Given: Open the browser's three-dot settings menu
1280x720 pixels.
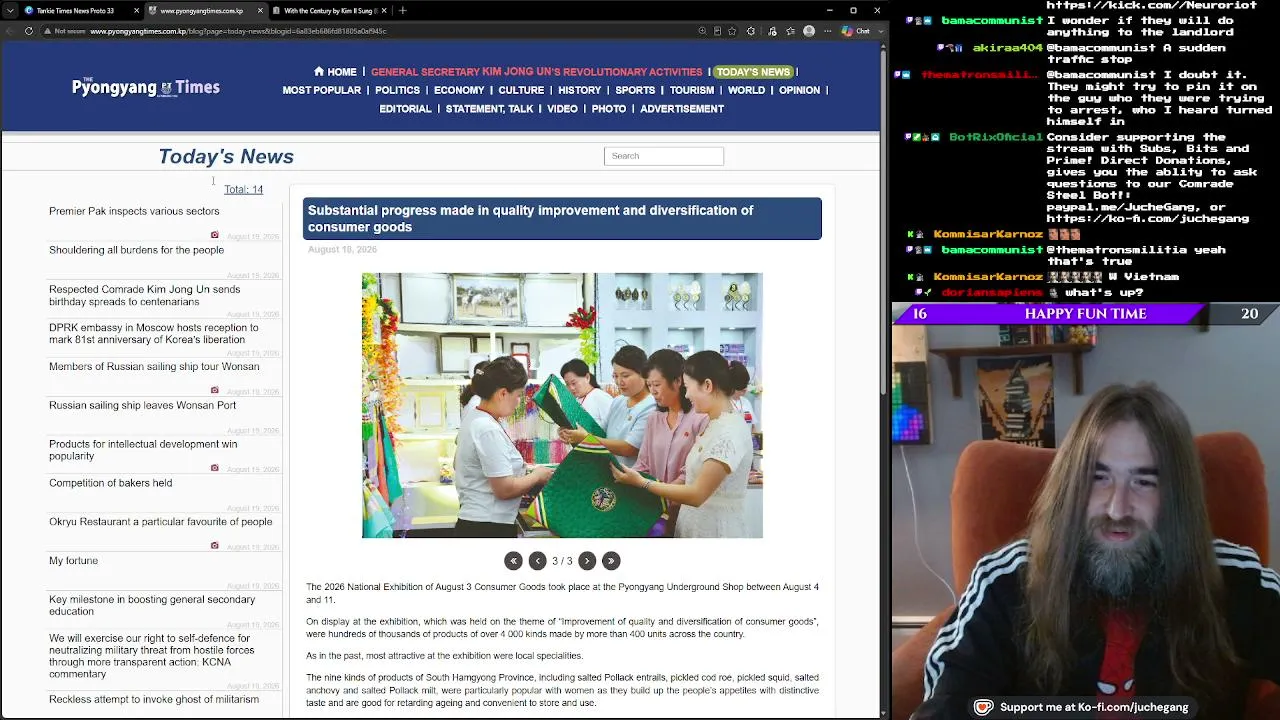Looking at the screenshot, I should tap(828, 31).
